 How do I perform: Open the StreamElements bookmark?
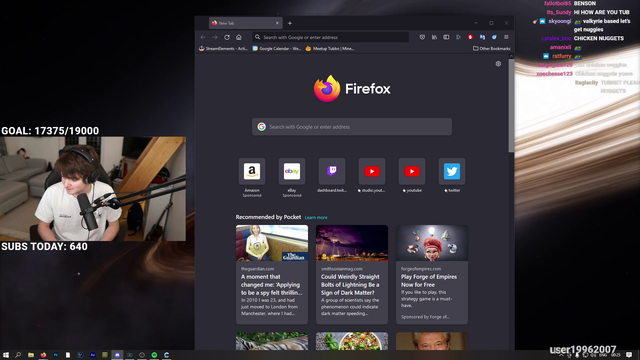point(223,49)
